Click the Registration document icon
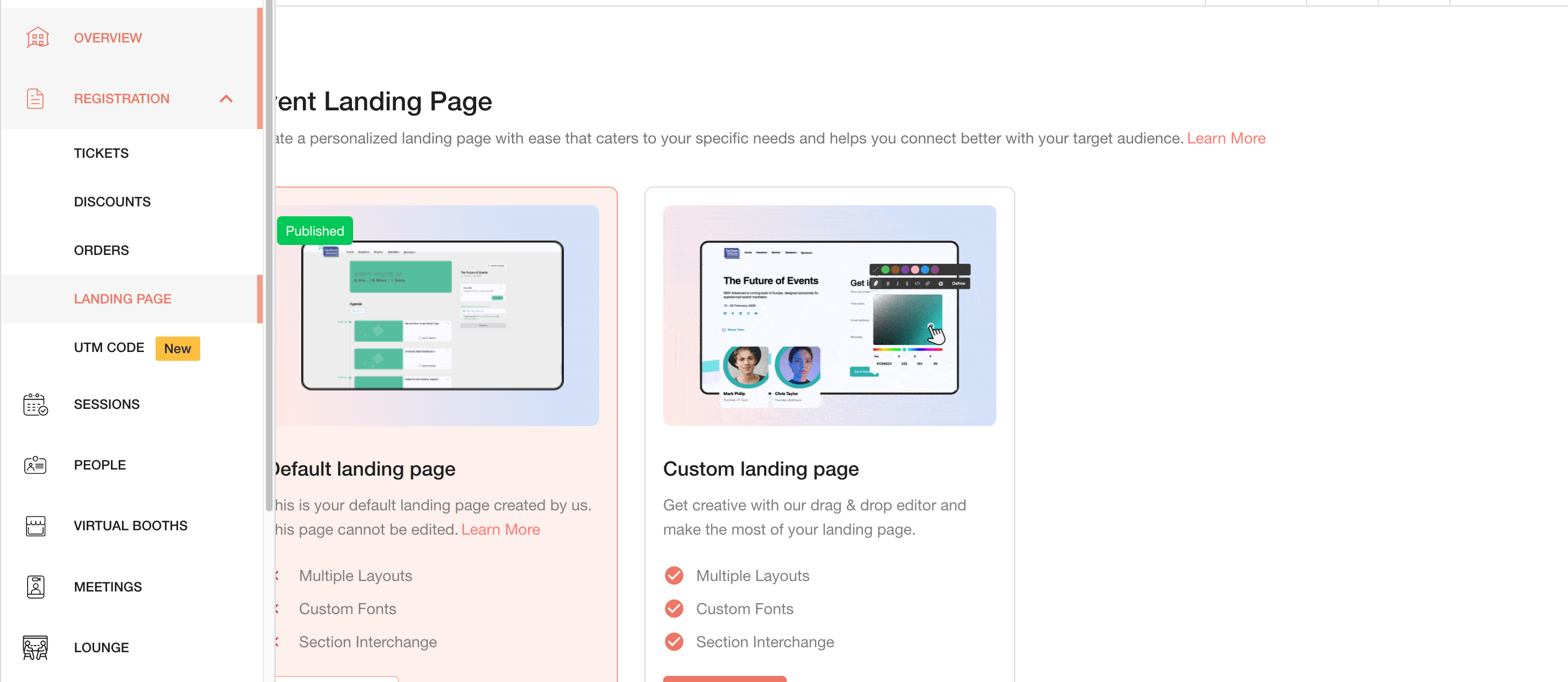 pos(35,99)
